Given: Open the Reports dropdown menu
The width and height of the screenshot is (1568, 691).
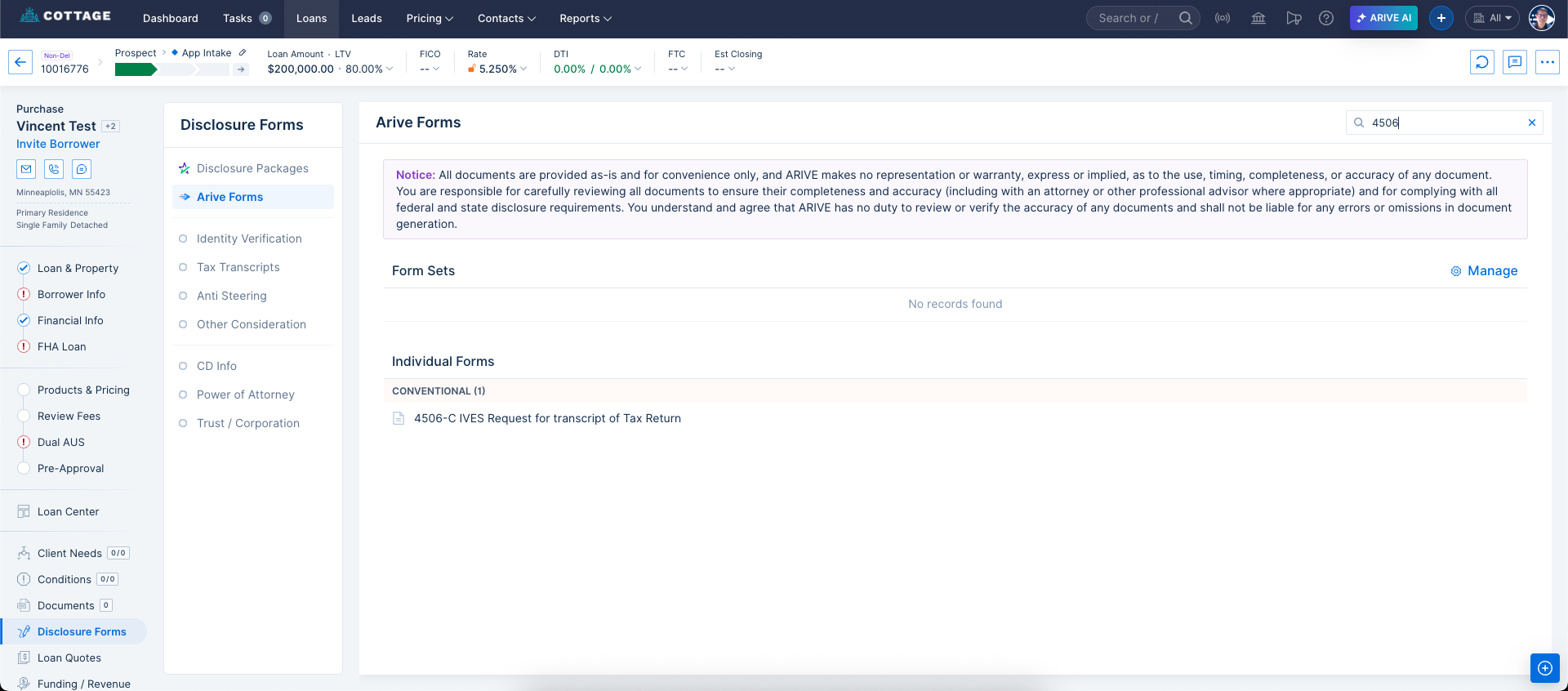Looking at the screenshot, I should (x=586, y=18).
